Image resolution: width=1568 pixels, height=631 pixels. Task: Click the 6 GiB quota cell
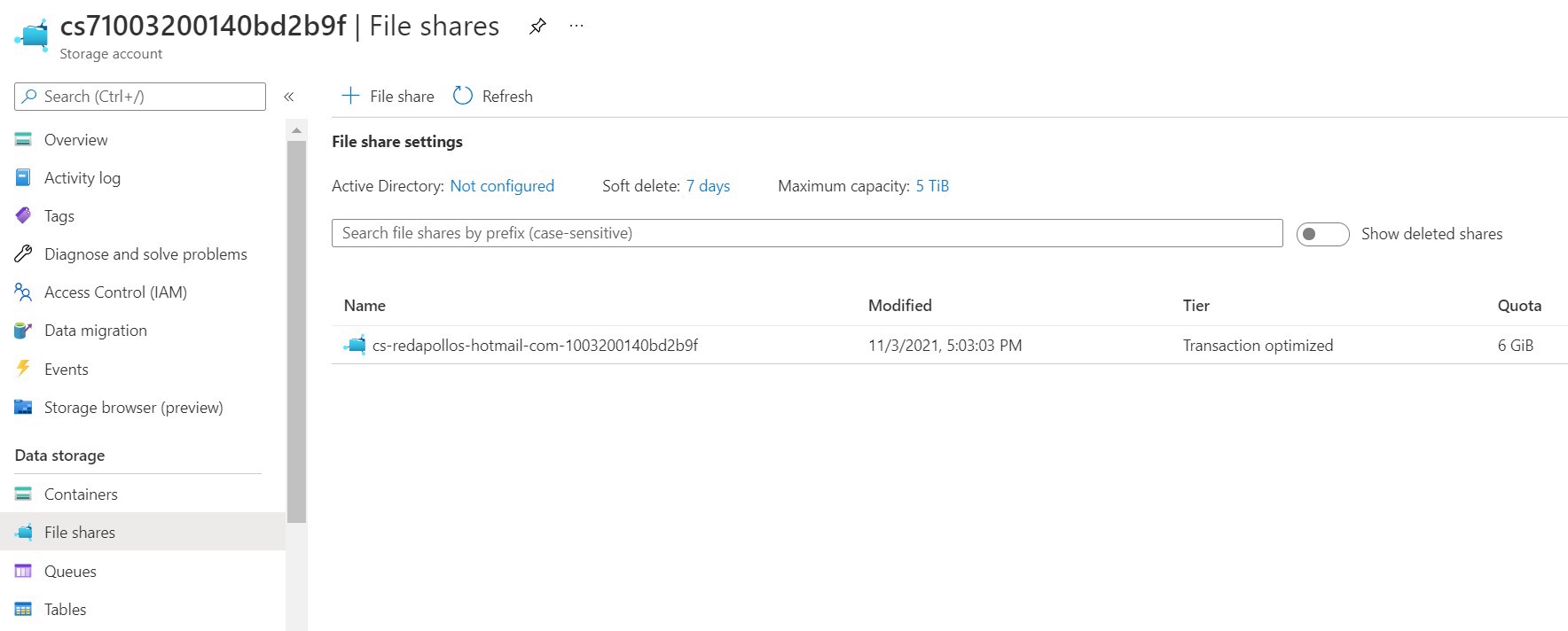(x=1516, y=346)
